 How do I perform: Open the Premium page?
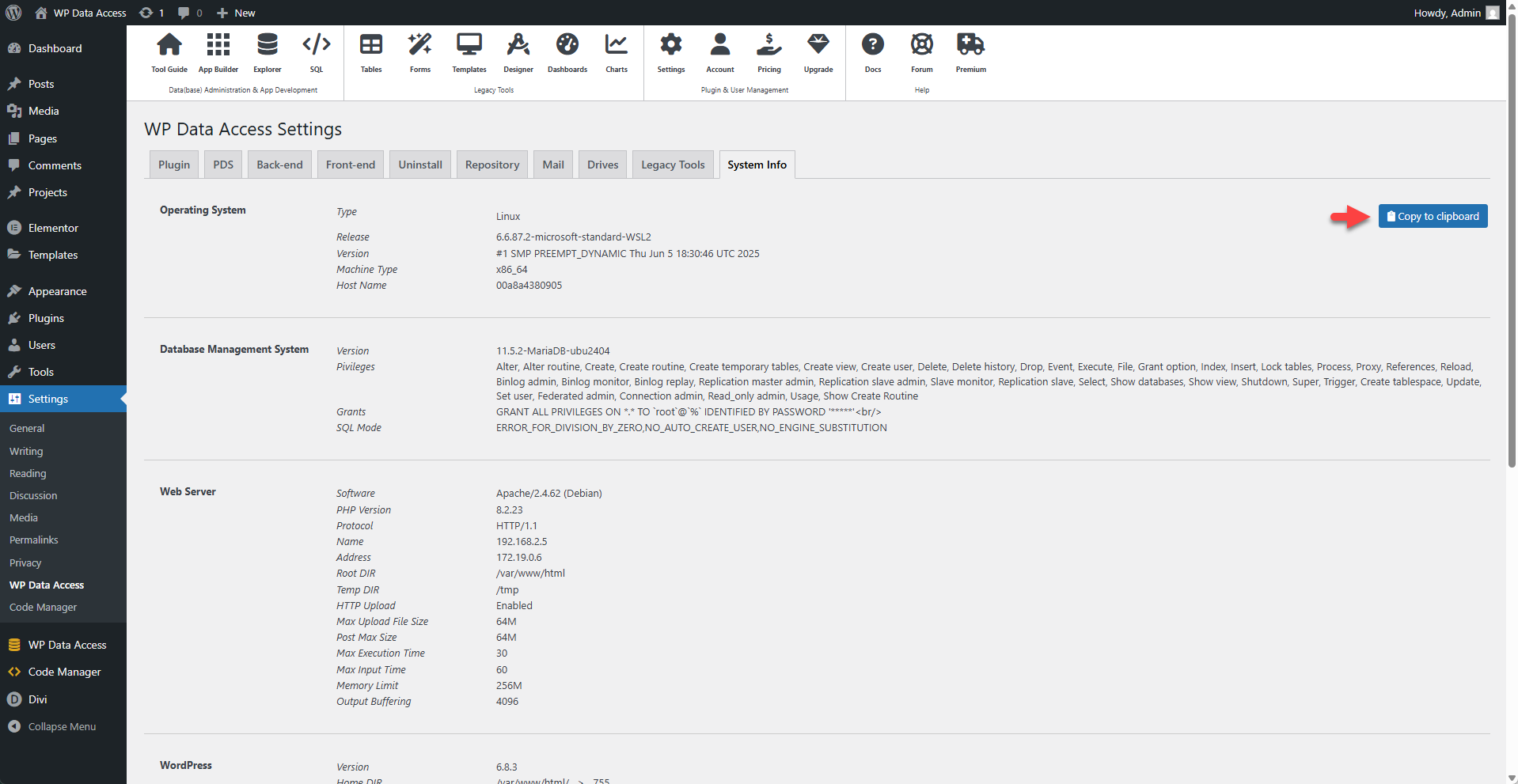point(970,51)
